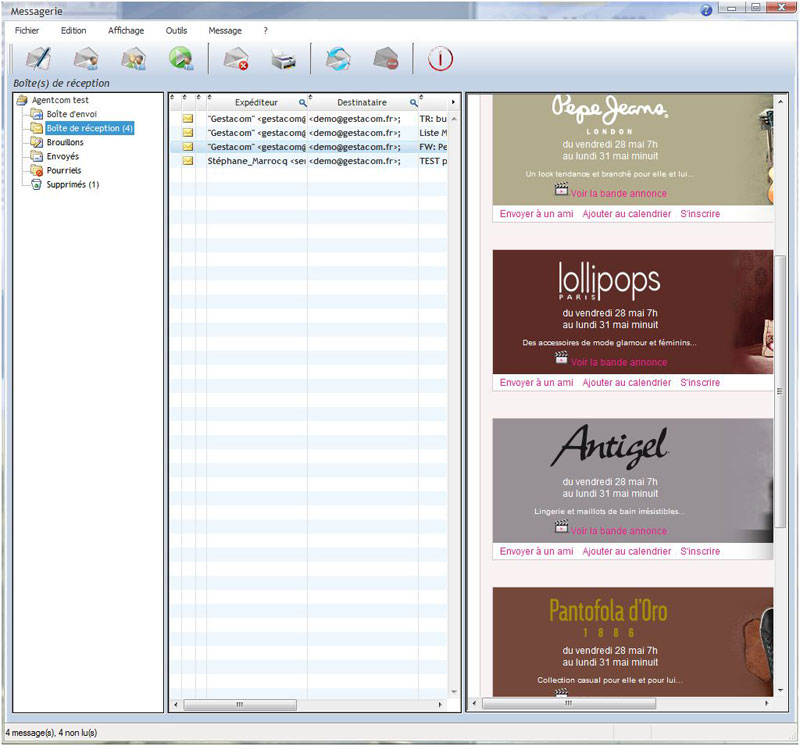Click the reply to sender envelope icon
The height and width of the screenshot is (746, 800).
tap(86, 58)
